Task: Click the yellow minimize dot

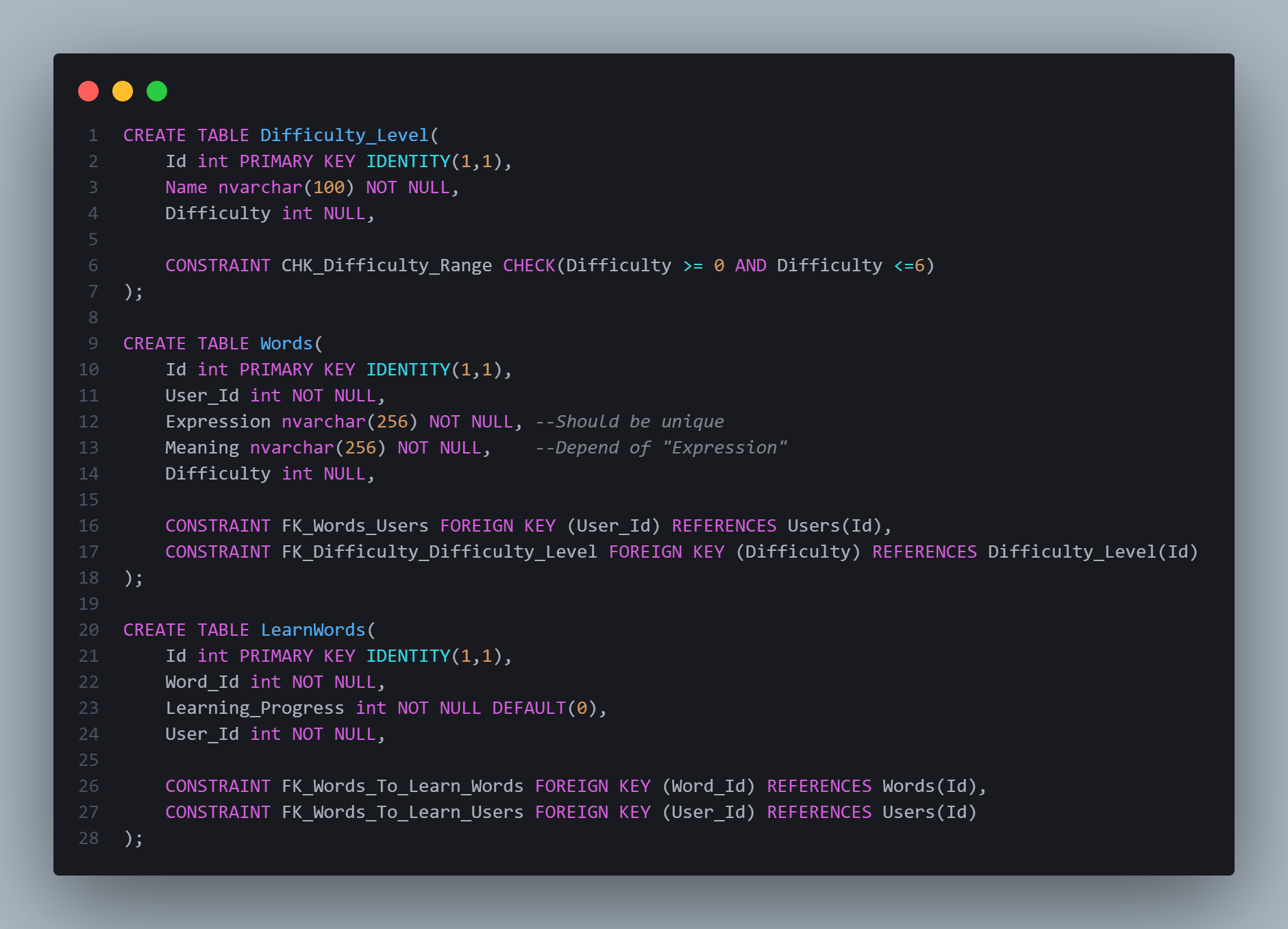Action: point(123,91)
